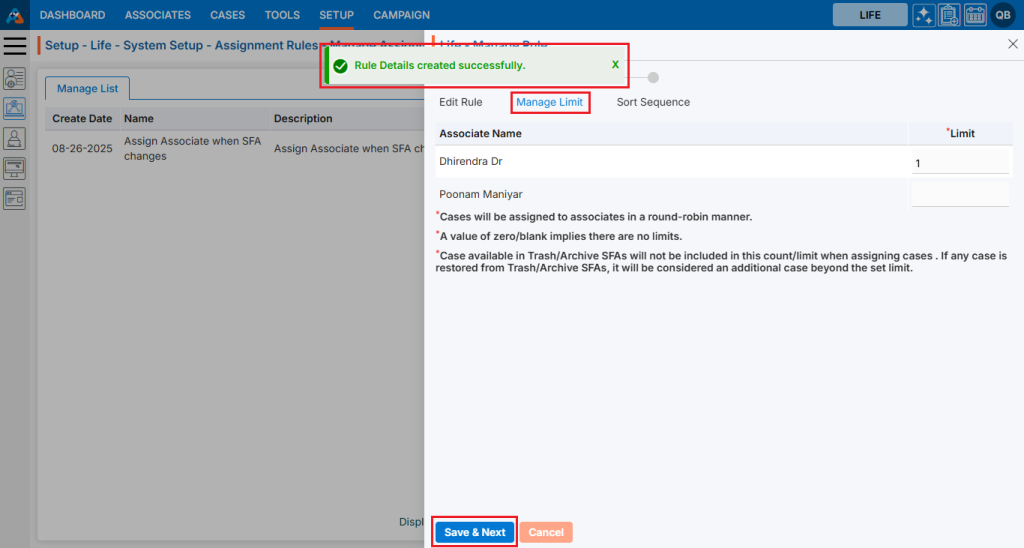1024x548 pixels.
Task: Dismiss the success notification with X
Action: point(615,65)
